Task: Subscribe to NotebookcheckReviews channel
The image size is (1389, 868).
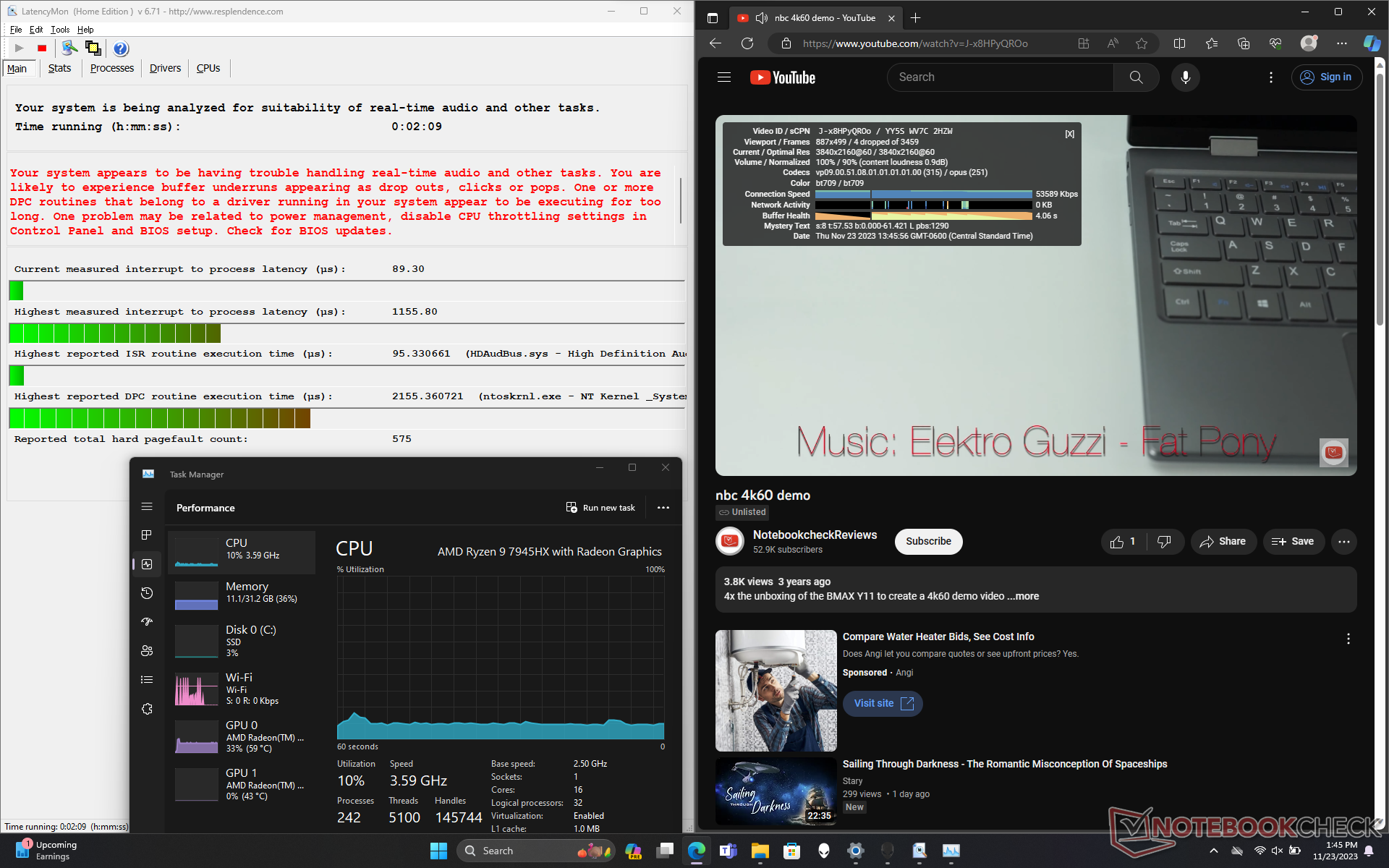Action: pos(928,542)
